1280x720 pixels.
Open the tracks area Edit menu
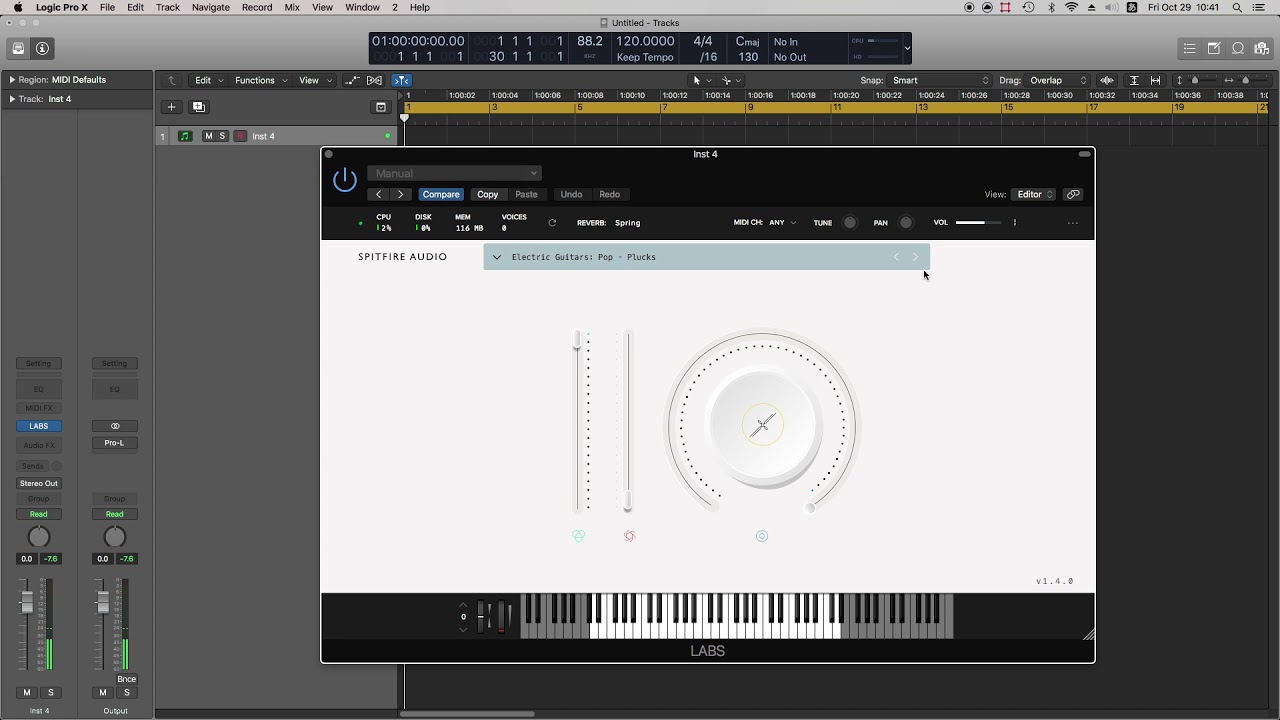[208, 80]
